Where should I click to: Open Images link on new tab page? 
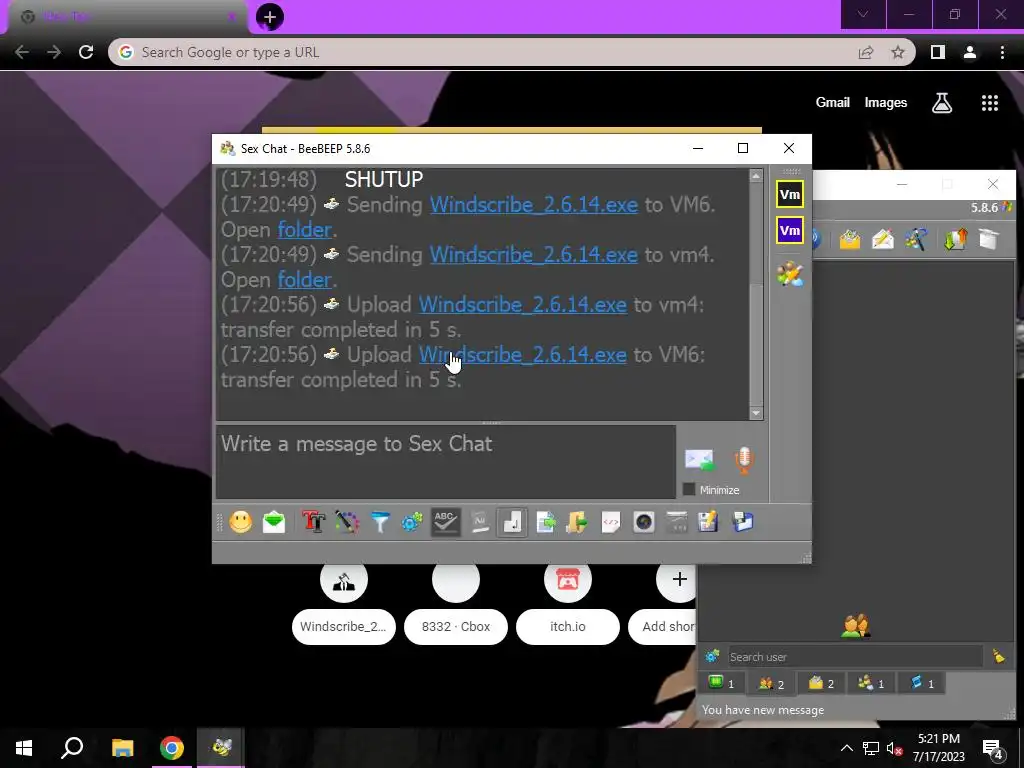[x=886, y=103]
